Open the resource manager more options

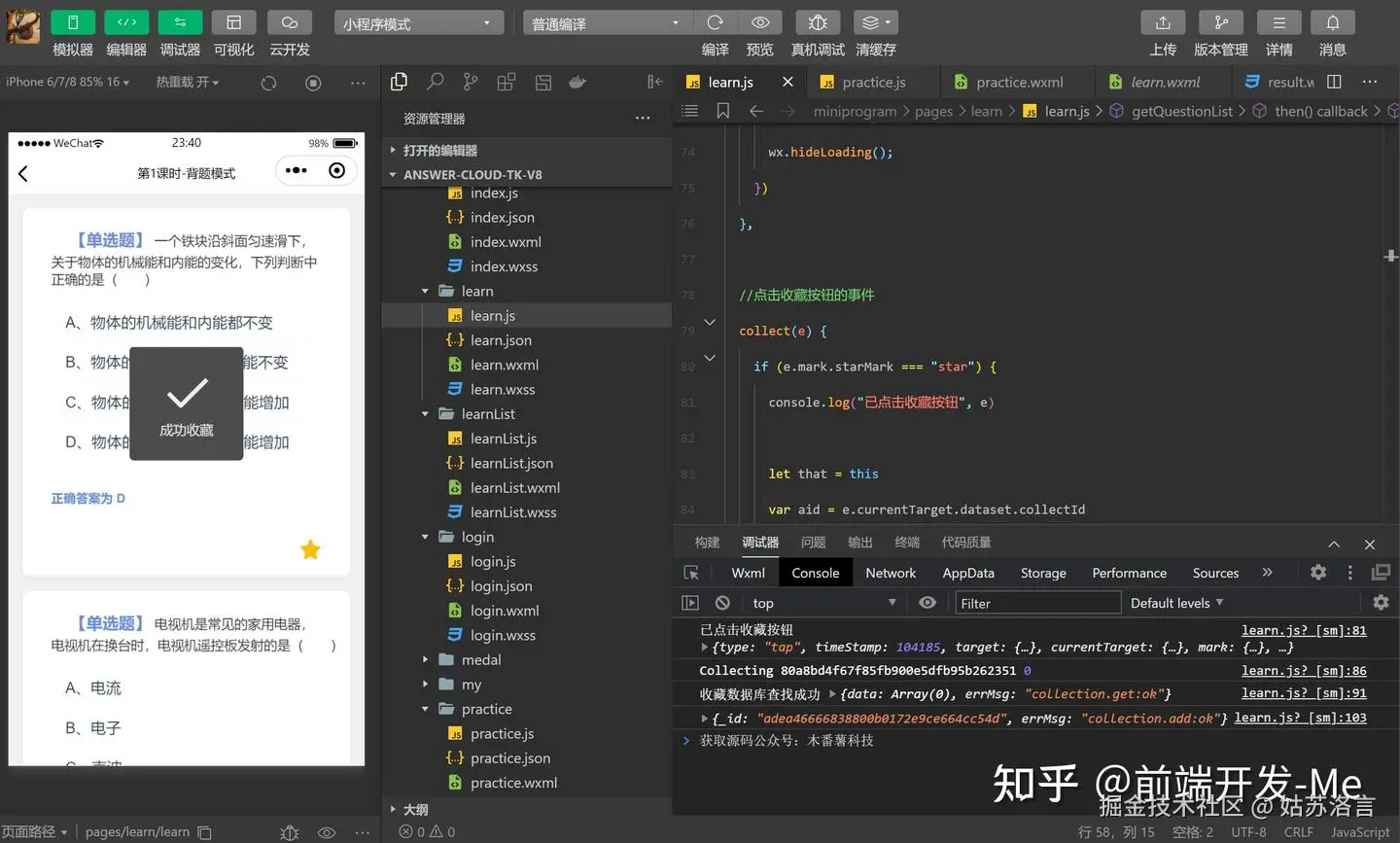point(643,119)
